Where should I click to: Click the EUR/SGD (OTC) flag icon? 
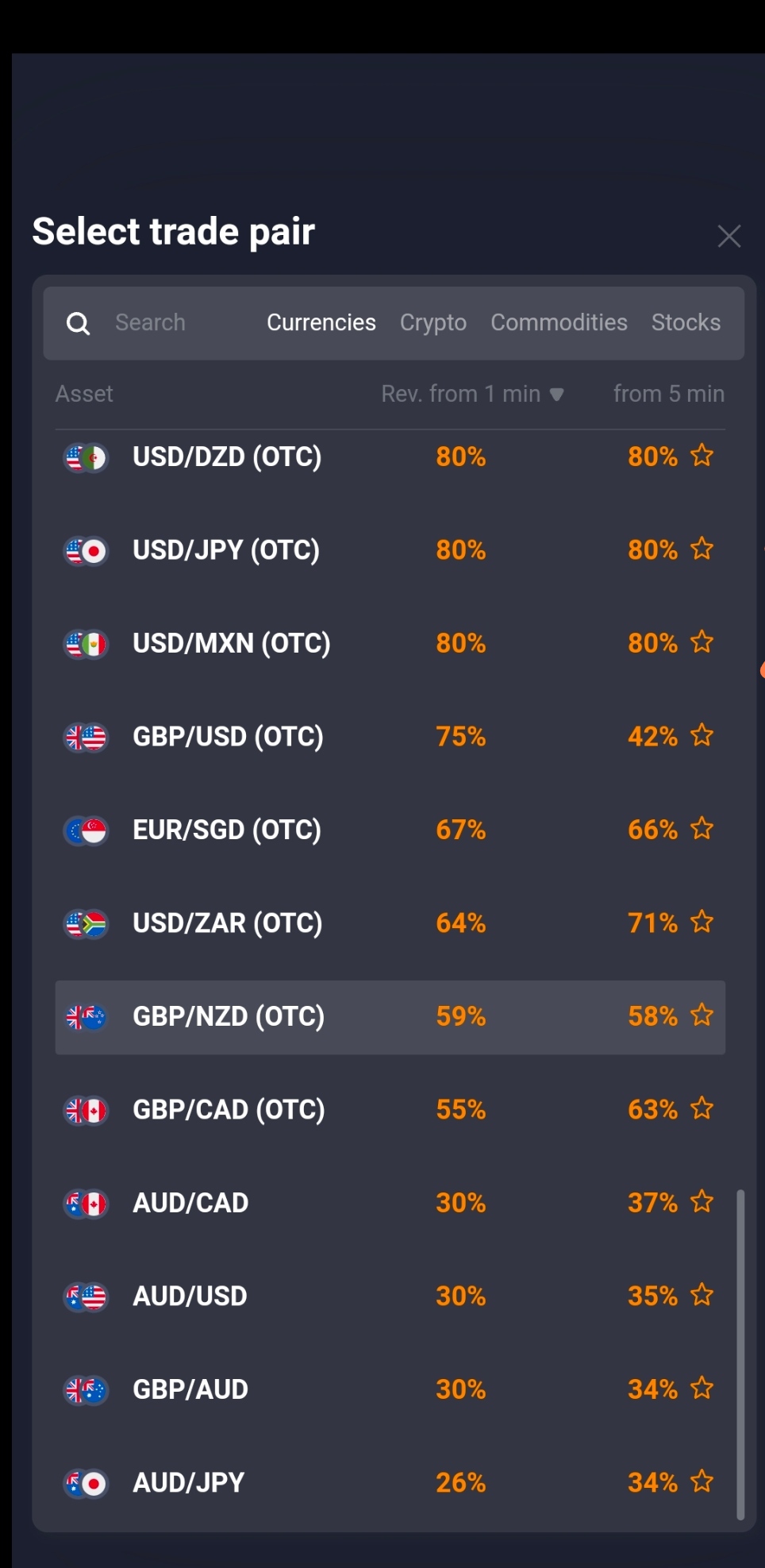(85, 830)
